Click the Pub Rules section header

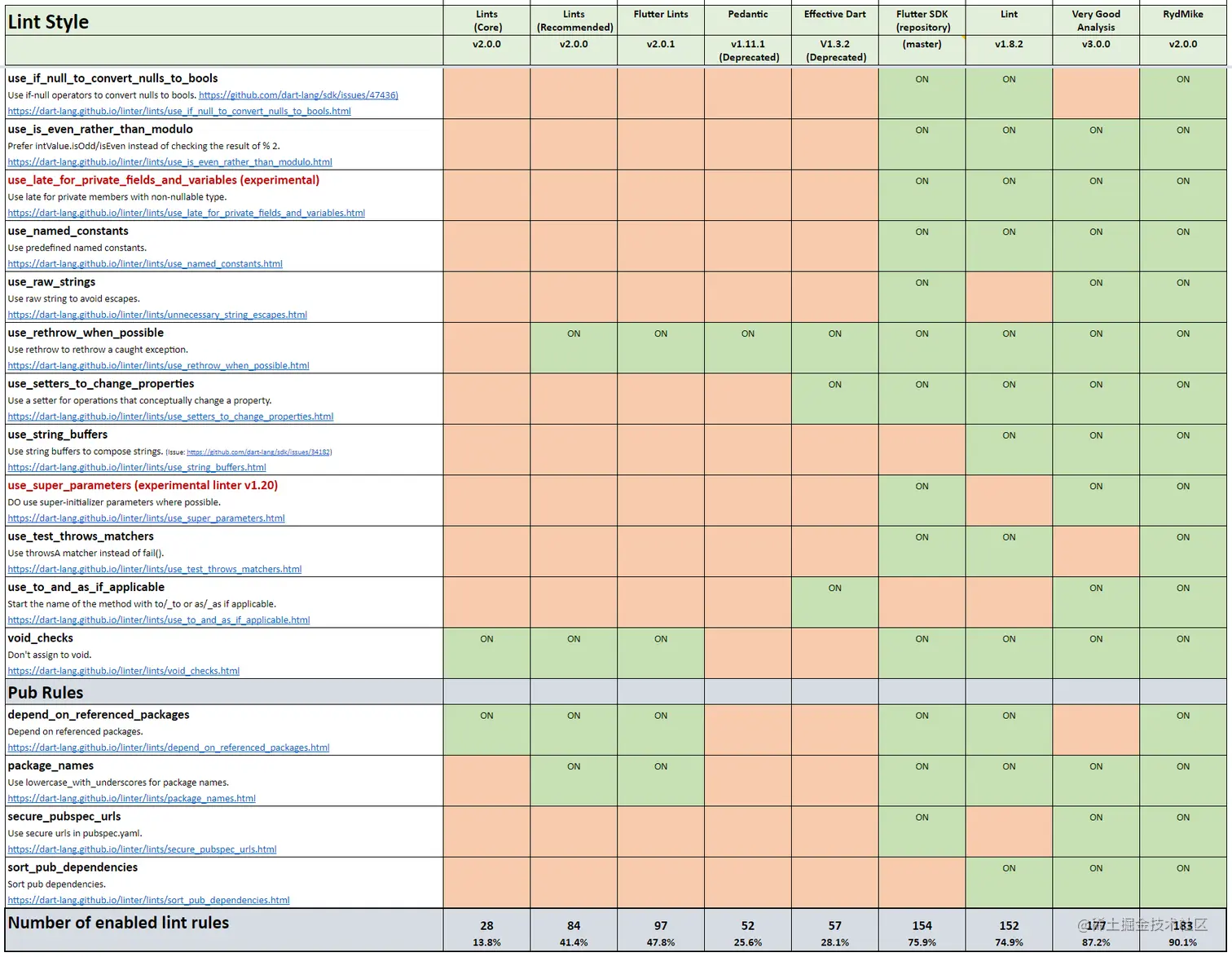46,693
